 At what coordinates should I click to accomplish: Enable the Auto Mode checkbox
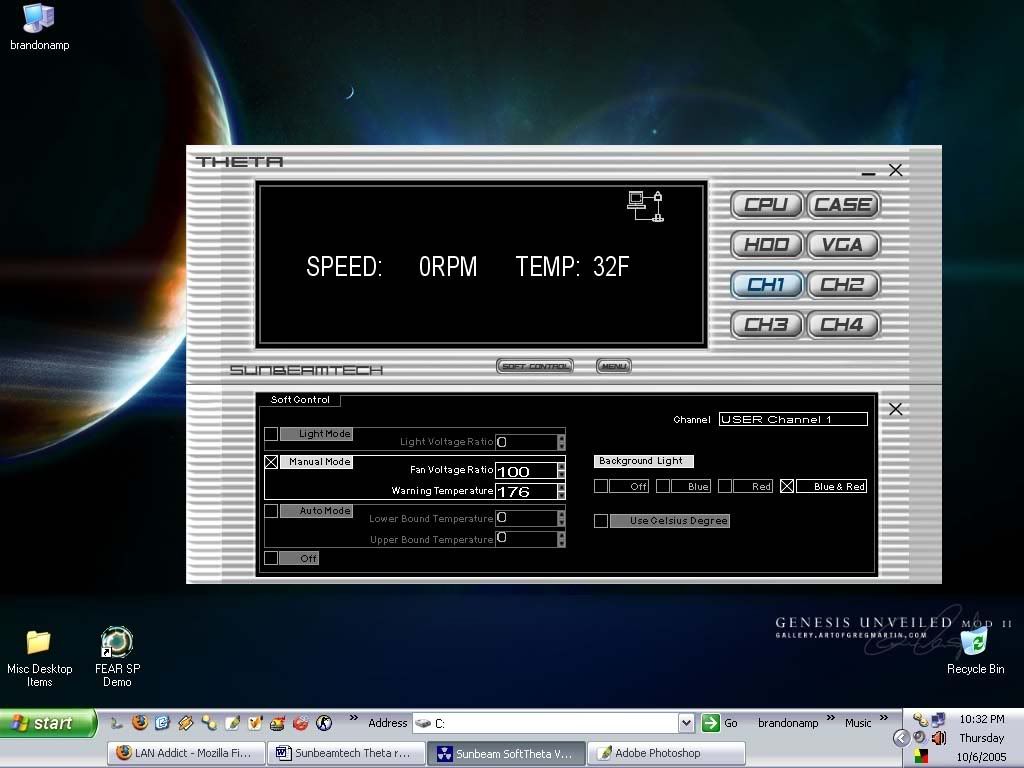(271, 511)
